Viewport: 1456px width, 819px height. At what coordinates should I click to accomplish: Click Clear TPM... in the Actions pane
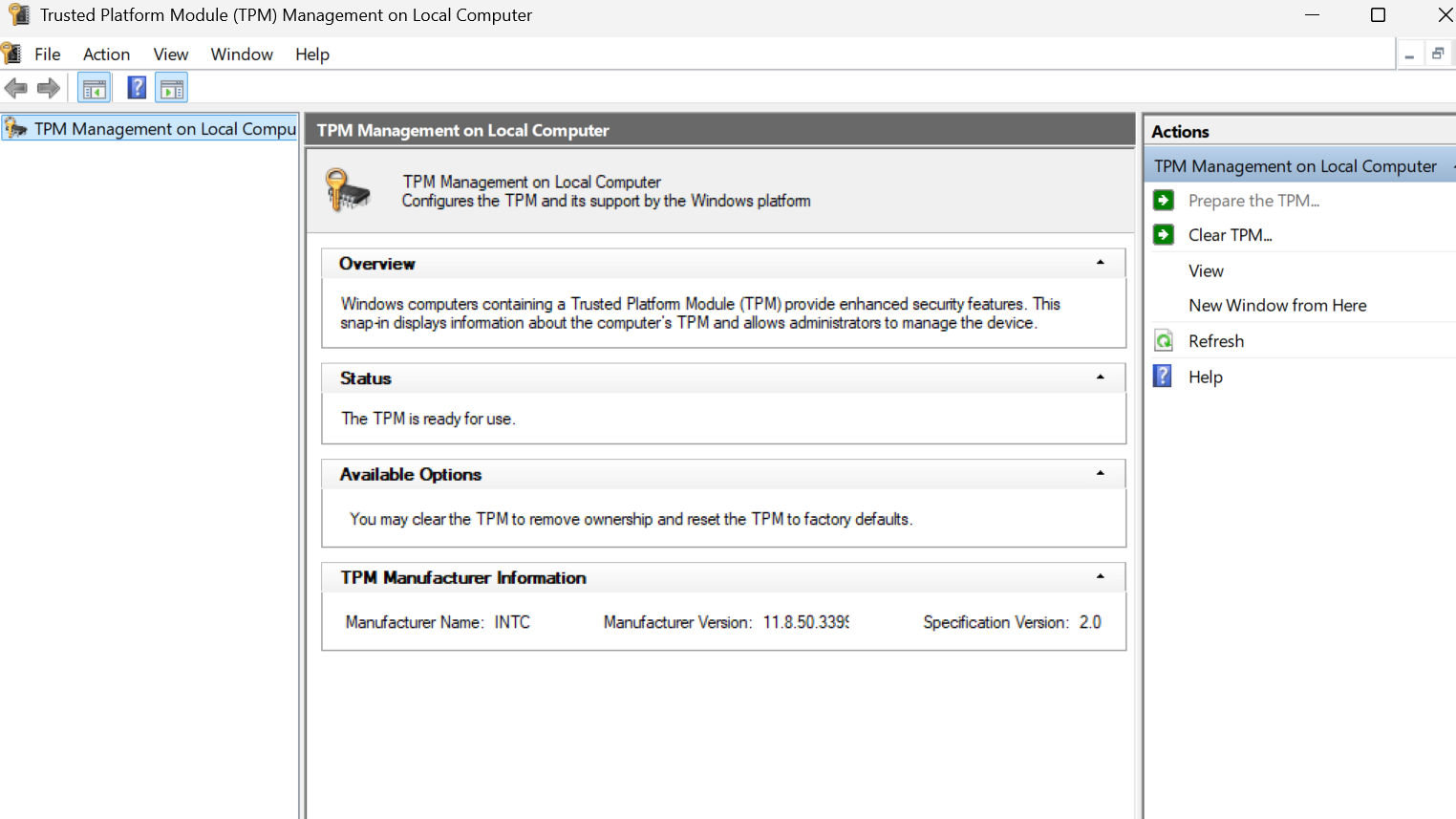coord(1230,235)
